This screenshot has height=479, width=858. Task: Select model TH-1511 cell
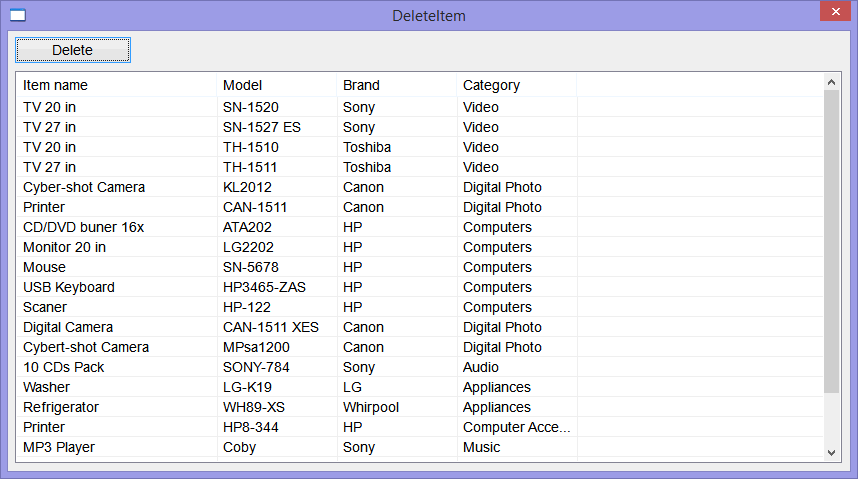[x=250, y=168]
